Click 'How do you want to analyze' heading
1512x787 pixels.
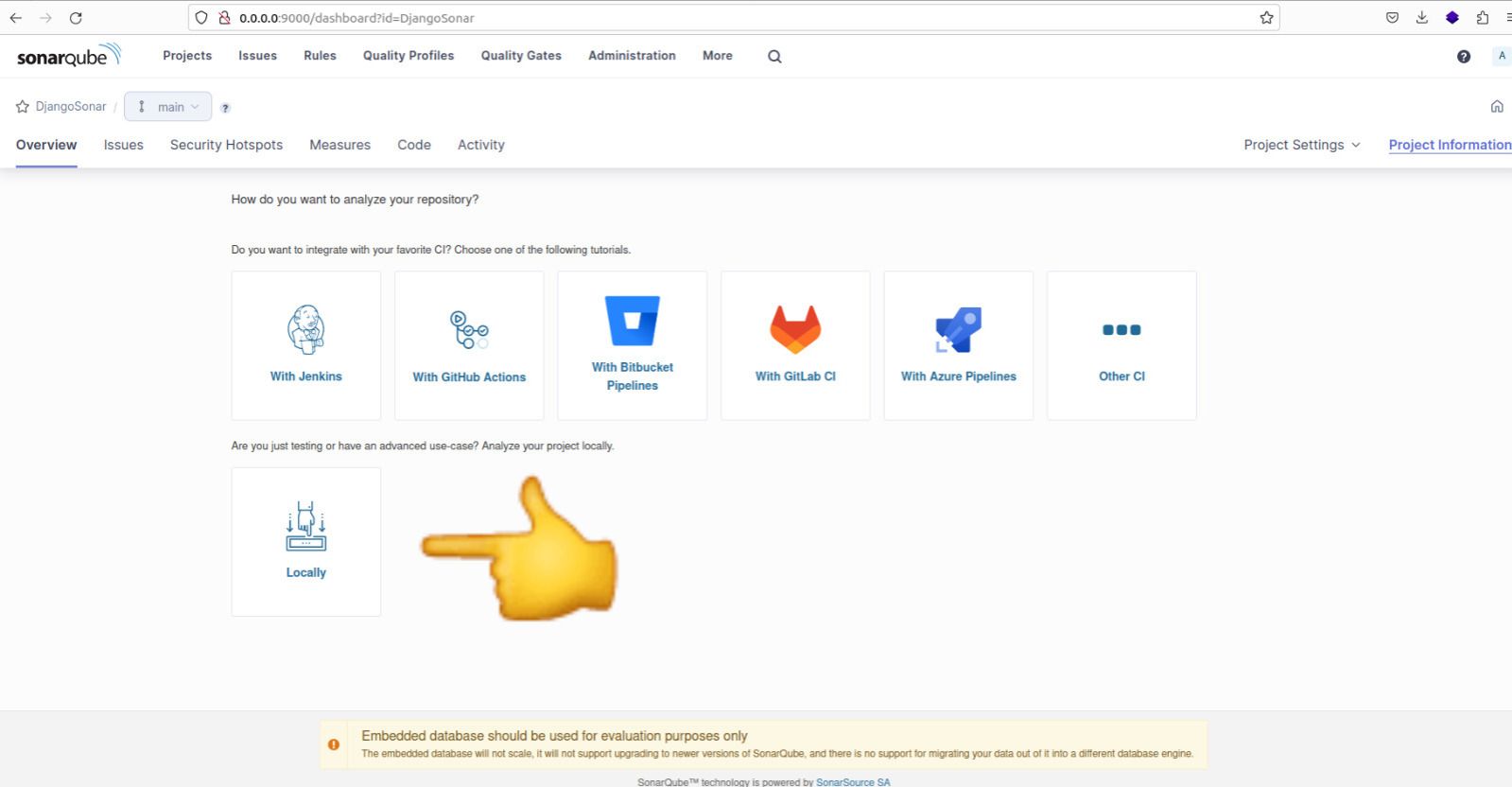[355, 200]
